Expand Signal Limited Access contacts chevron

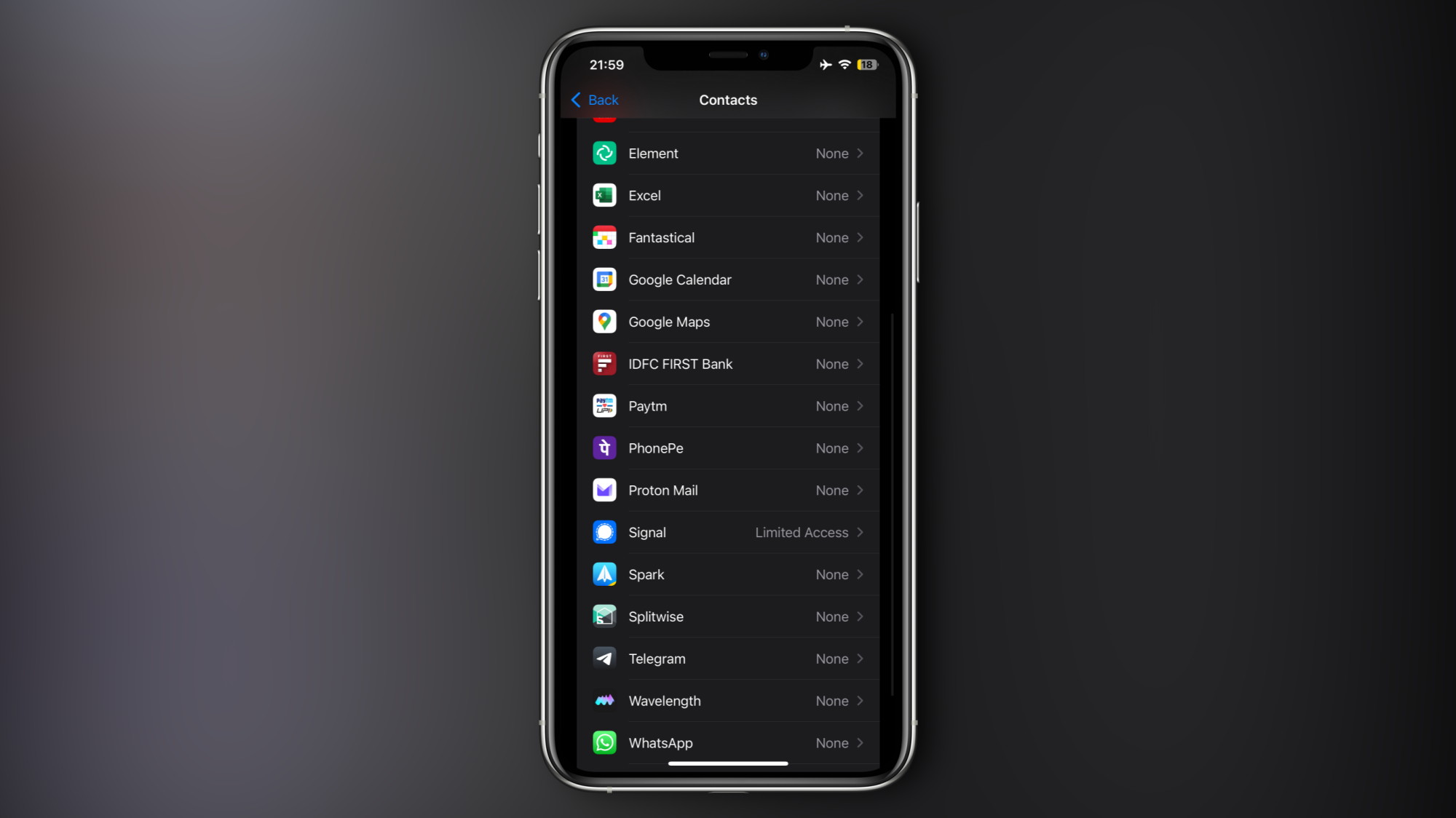860,532
